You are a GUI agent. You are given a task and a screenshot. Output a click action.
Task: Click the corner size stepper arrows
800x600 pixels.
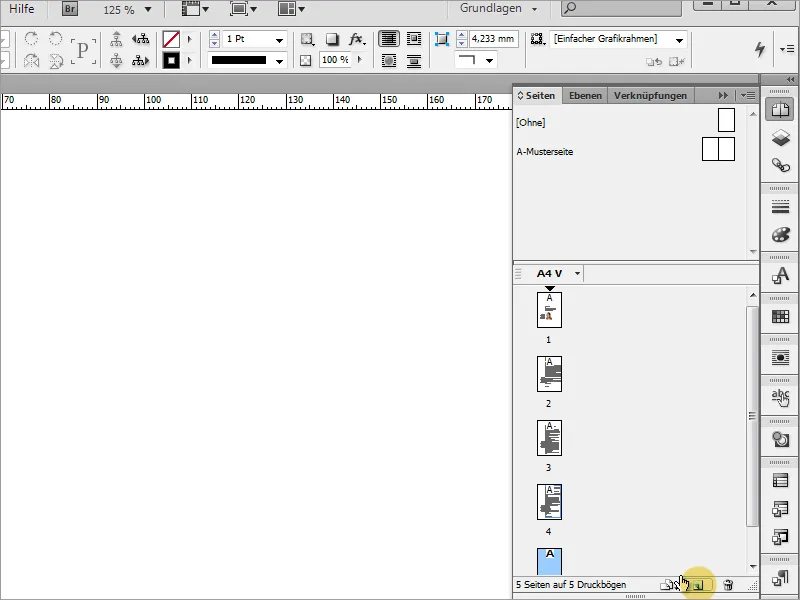click(x=461, y=39)
